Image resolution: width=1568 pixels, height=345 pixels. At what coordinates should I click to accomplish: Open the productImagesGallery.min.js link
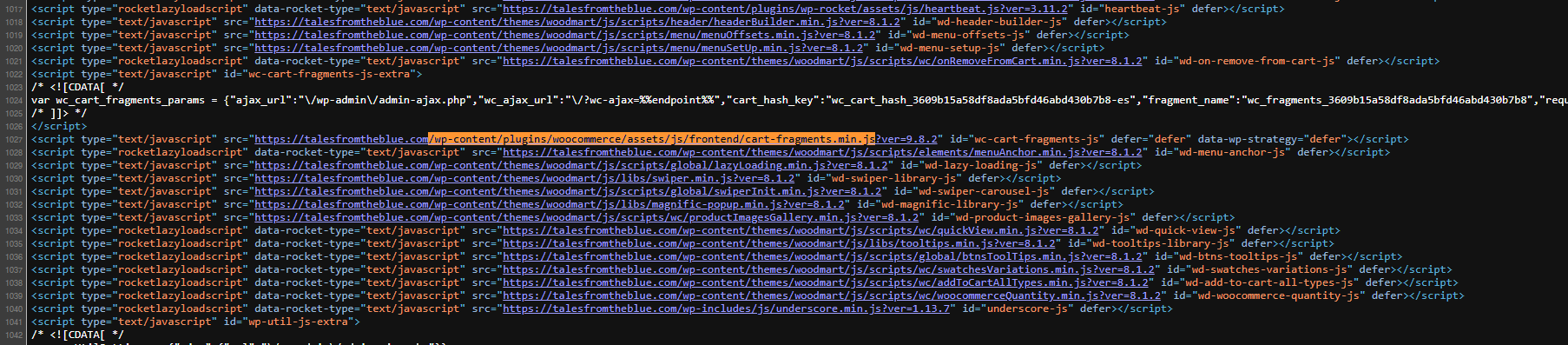pyautogui.click(x=587, y=217)
